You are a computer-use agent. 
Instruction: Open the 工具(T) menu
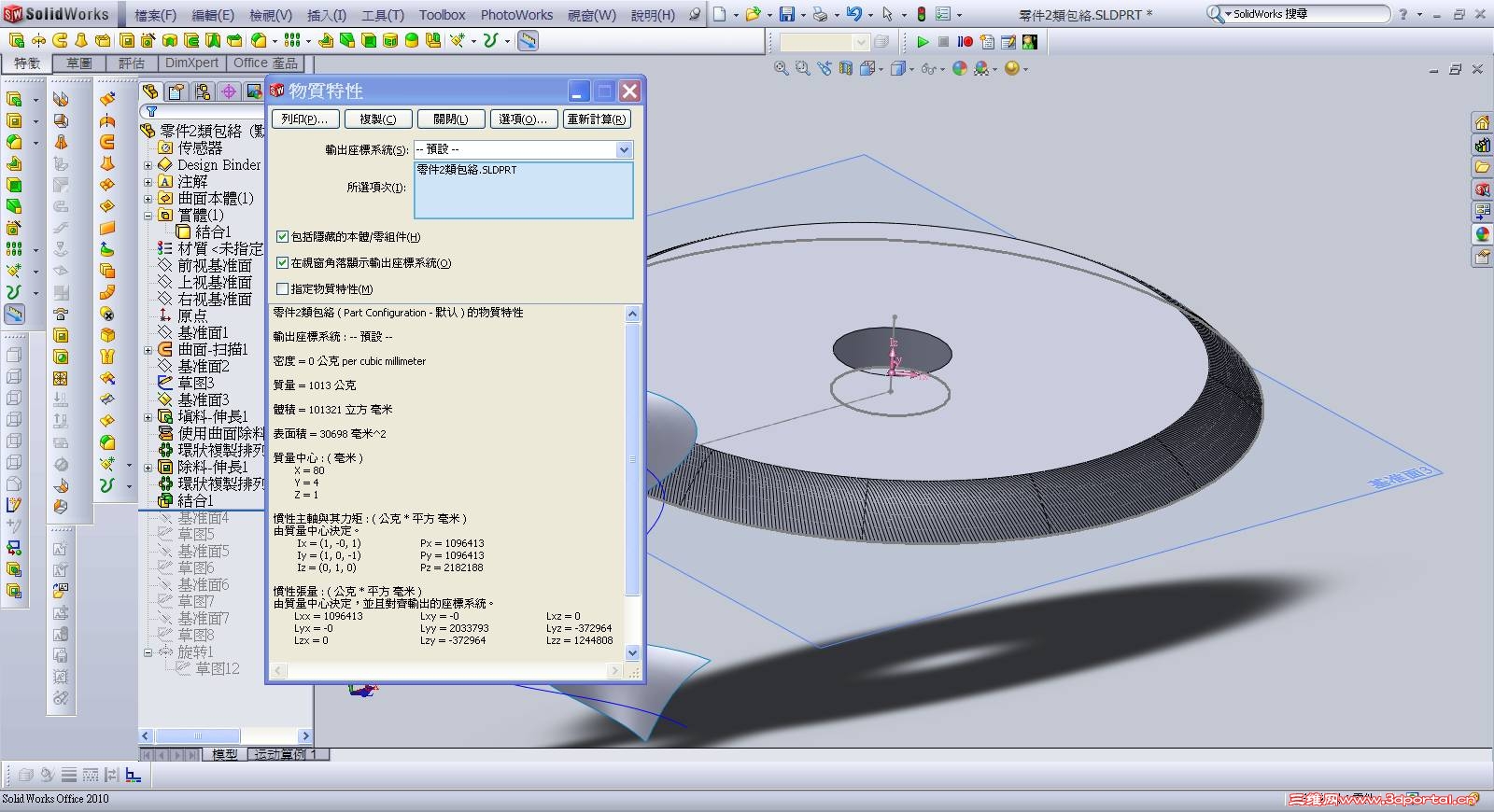tap(383, 15)
